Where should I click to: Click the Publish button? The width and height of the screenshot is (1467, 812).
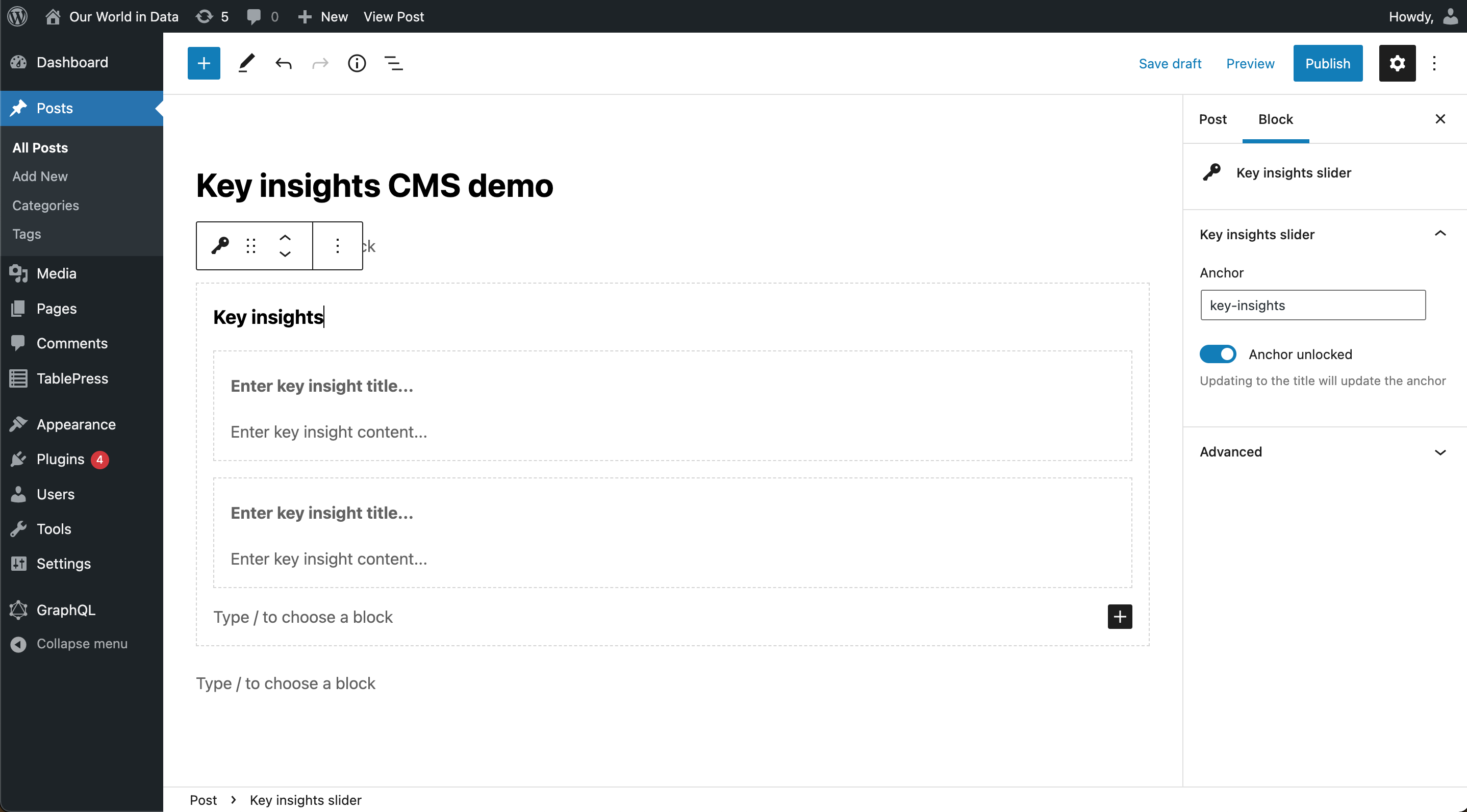click(x=1327, y=63)
